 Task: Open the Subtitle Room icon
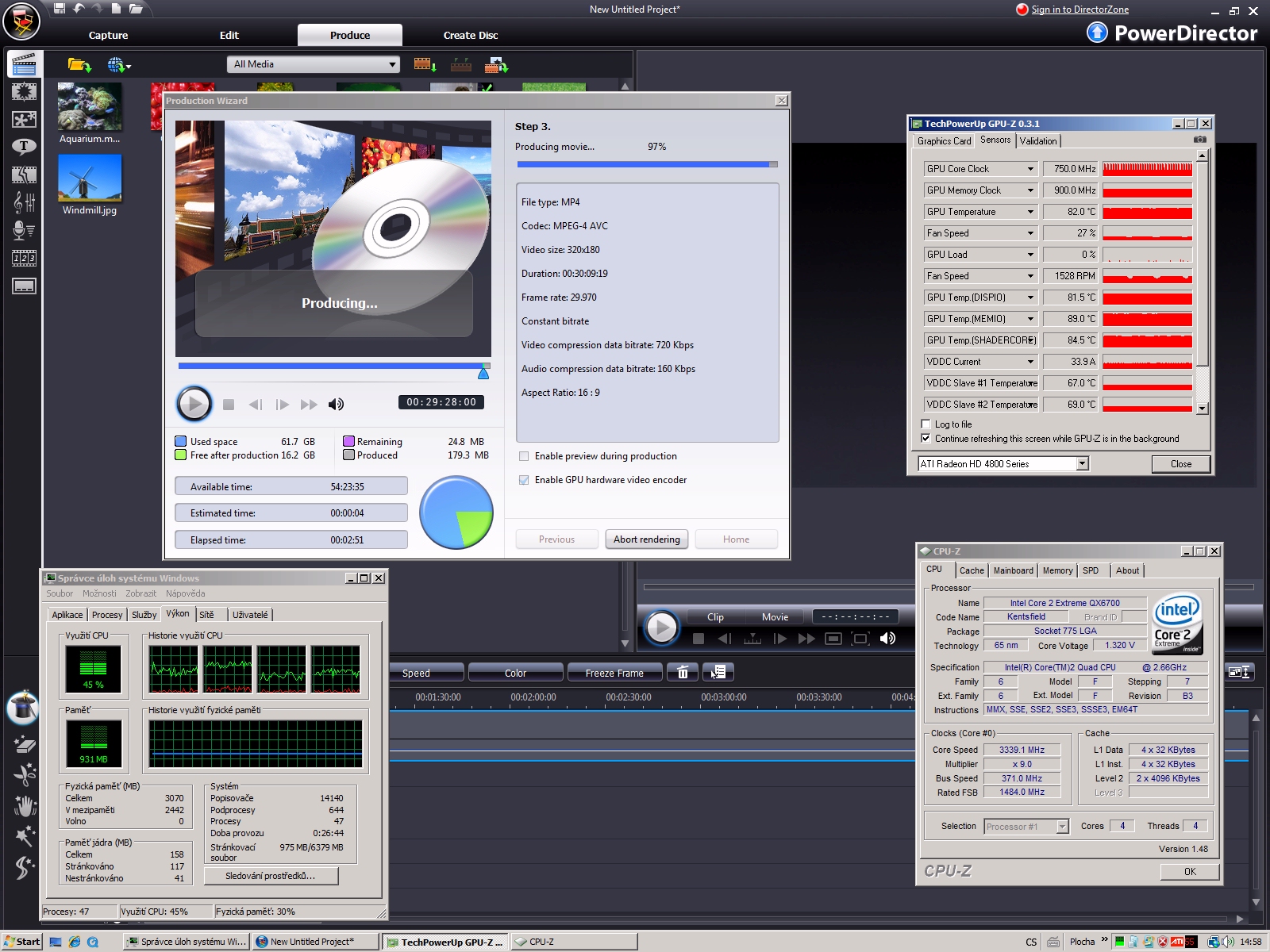(24, 286)
